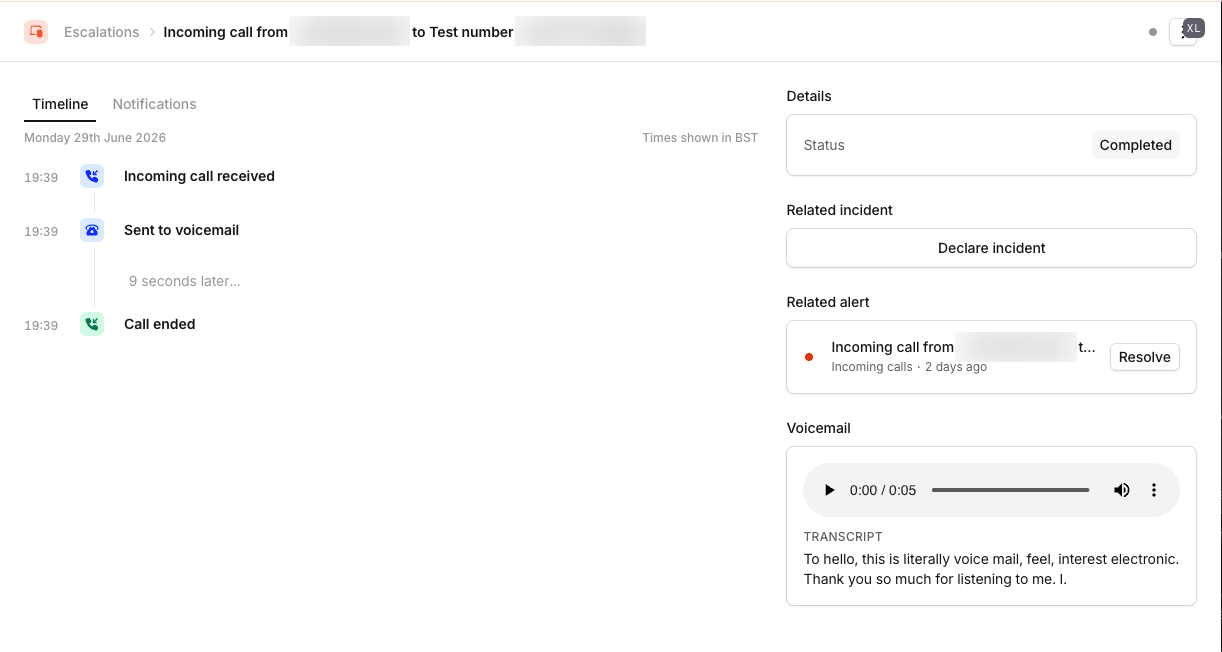The width and height of the screenshot is (1222, 652).
Task: Open voicemail player more options menu
Action: click(x=1154, y=490)
